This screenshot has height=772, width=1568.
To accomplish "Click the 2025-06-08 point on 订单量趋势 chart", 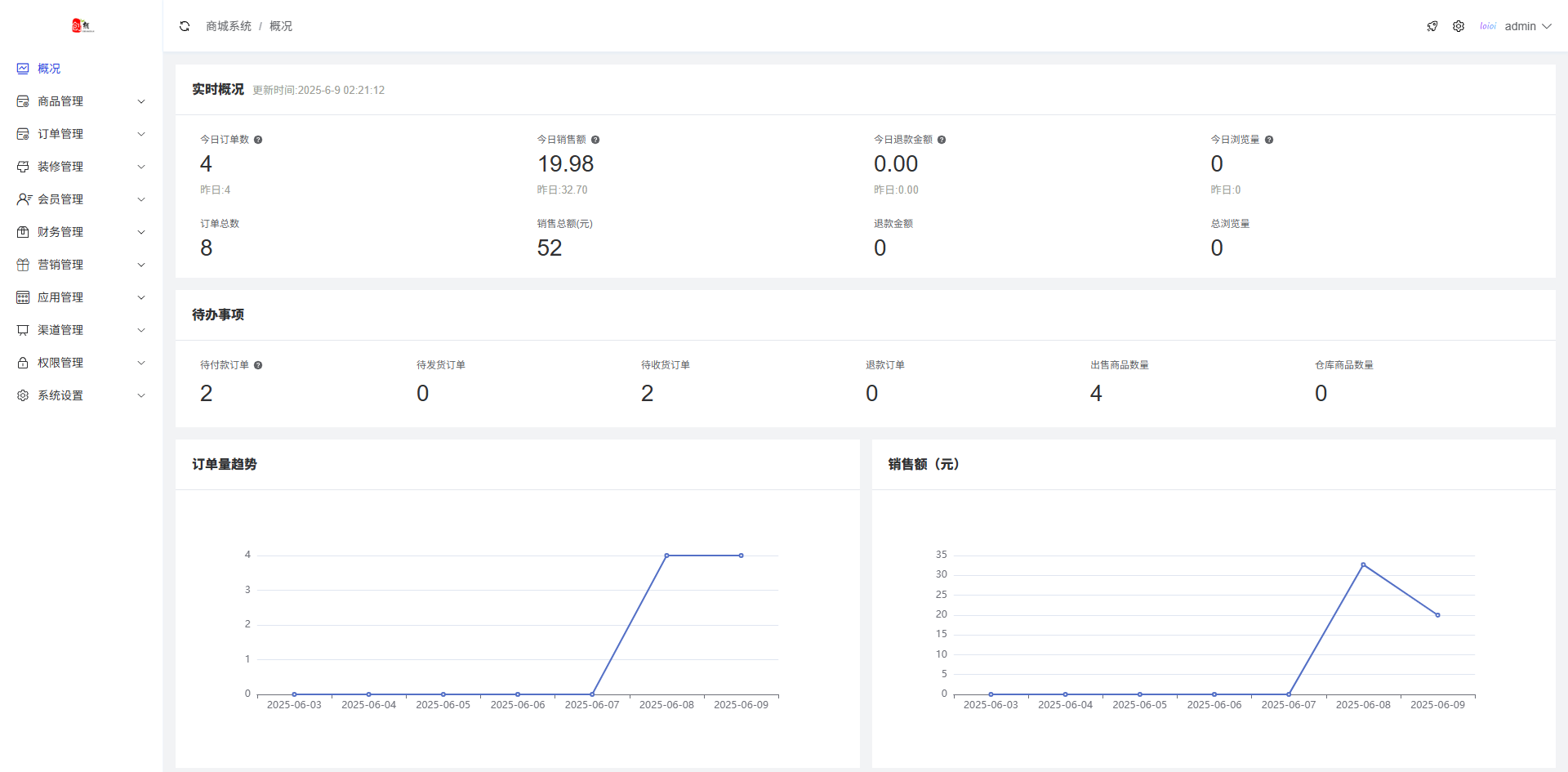I will tap(666, 556).
